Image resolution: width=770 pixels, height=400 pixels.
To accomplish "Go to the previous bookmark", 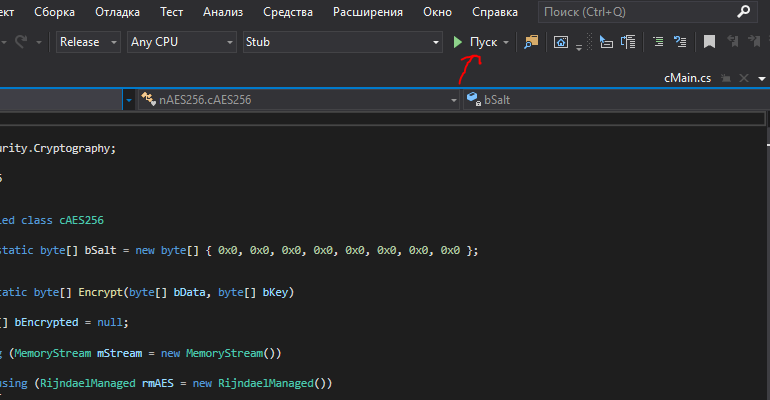I will pyautogui.click(x=733, y=42).
